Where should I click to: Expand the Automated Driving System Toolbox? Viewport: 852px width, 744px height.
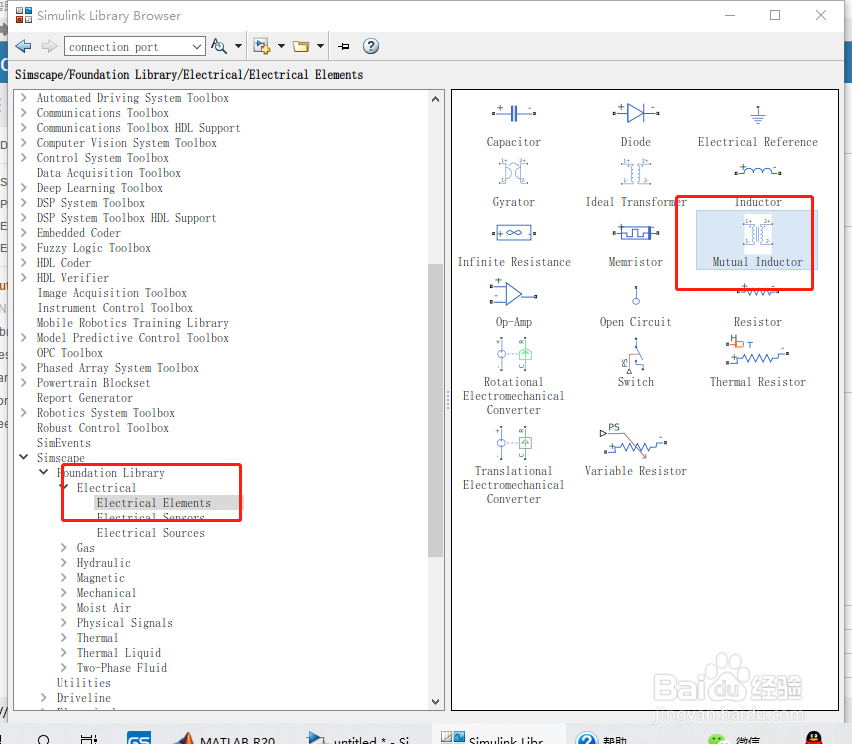[x=23, y=98]
